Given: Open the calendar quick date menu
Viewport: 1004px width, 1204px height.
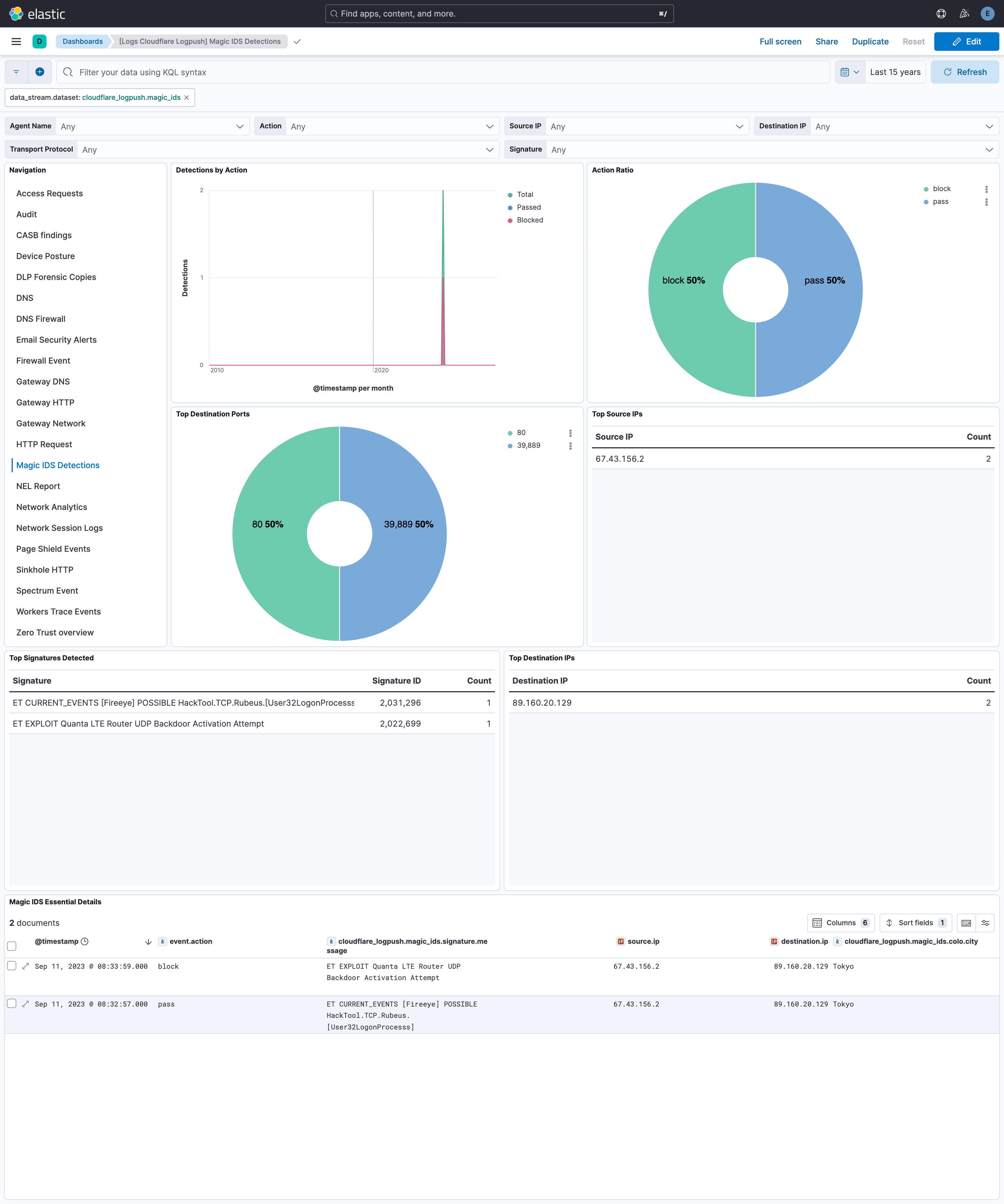Looking at the screenshot, I should pyautogui.click(x=849, y=72).
